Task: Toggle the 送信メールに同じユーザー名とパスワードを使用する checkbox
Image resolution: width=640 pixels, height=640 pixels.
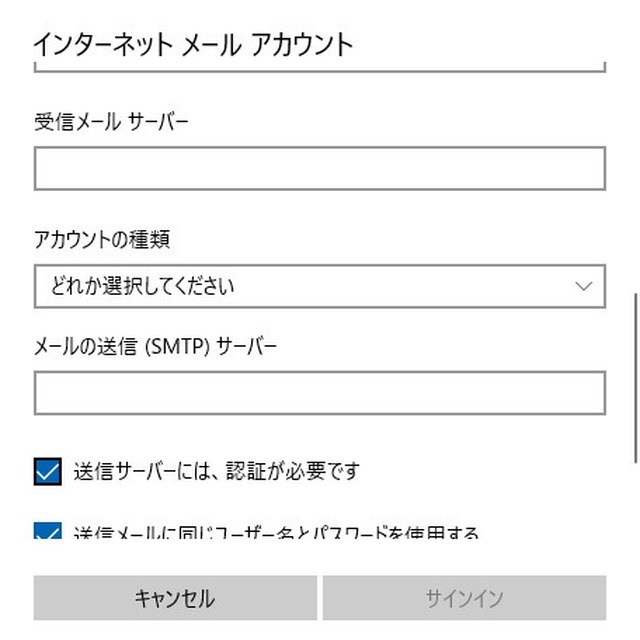Action: point(48,532)
